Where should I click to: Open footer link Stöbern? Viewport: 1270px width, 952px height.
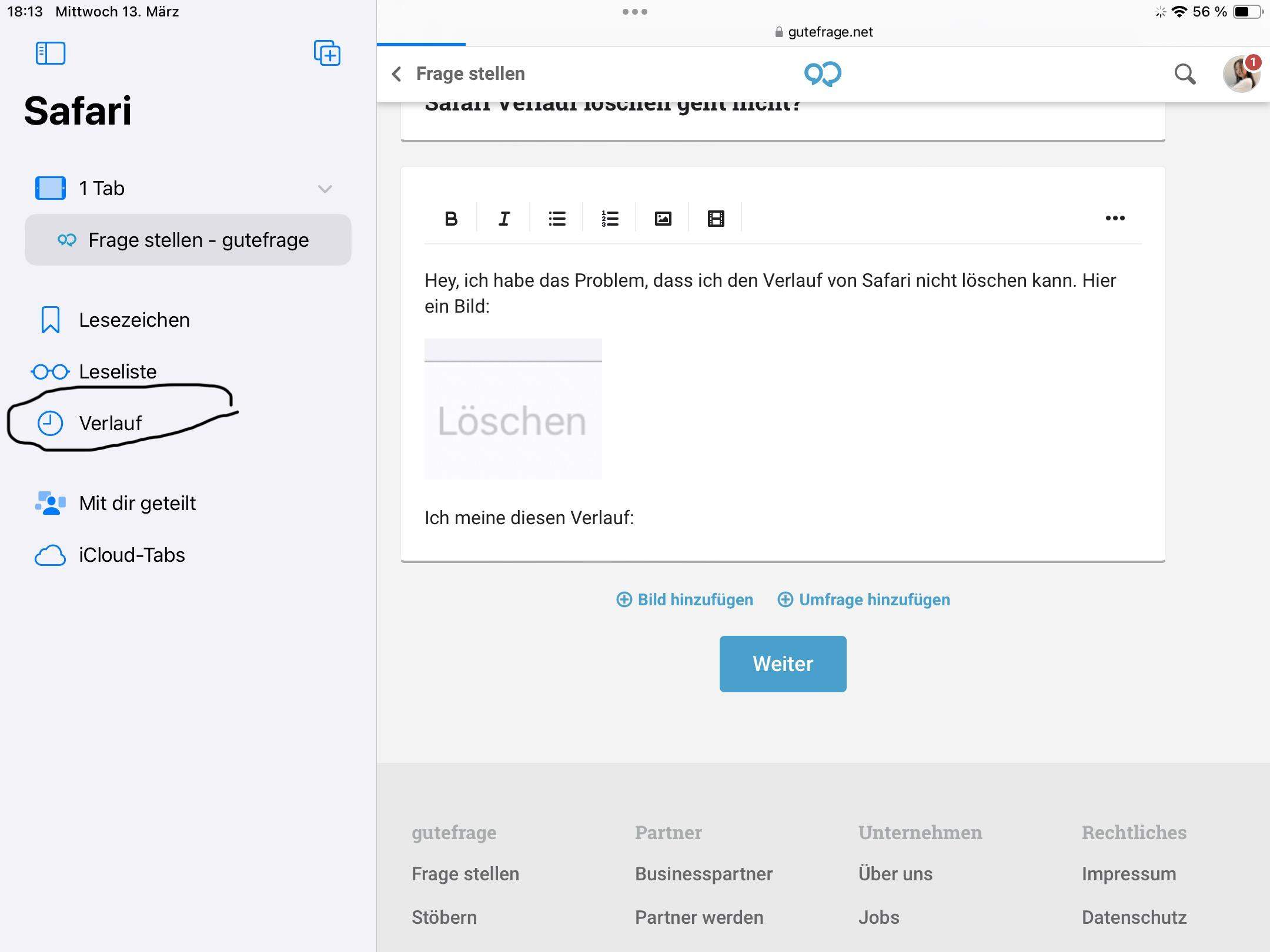click(x=444, y=917)
